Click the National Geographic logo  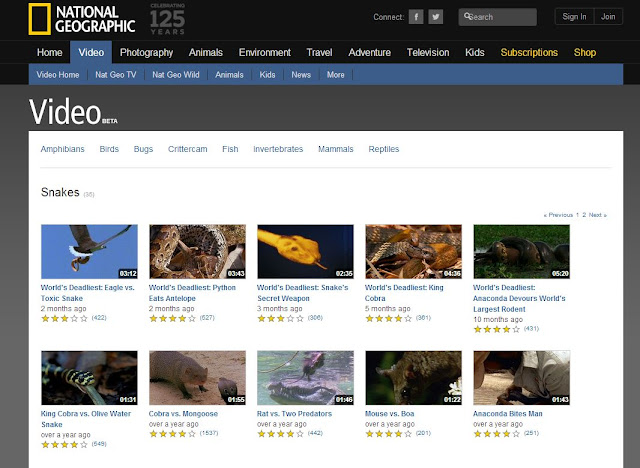point(82,19)
